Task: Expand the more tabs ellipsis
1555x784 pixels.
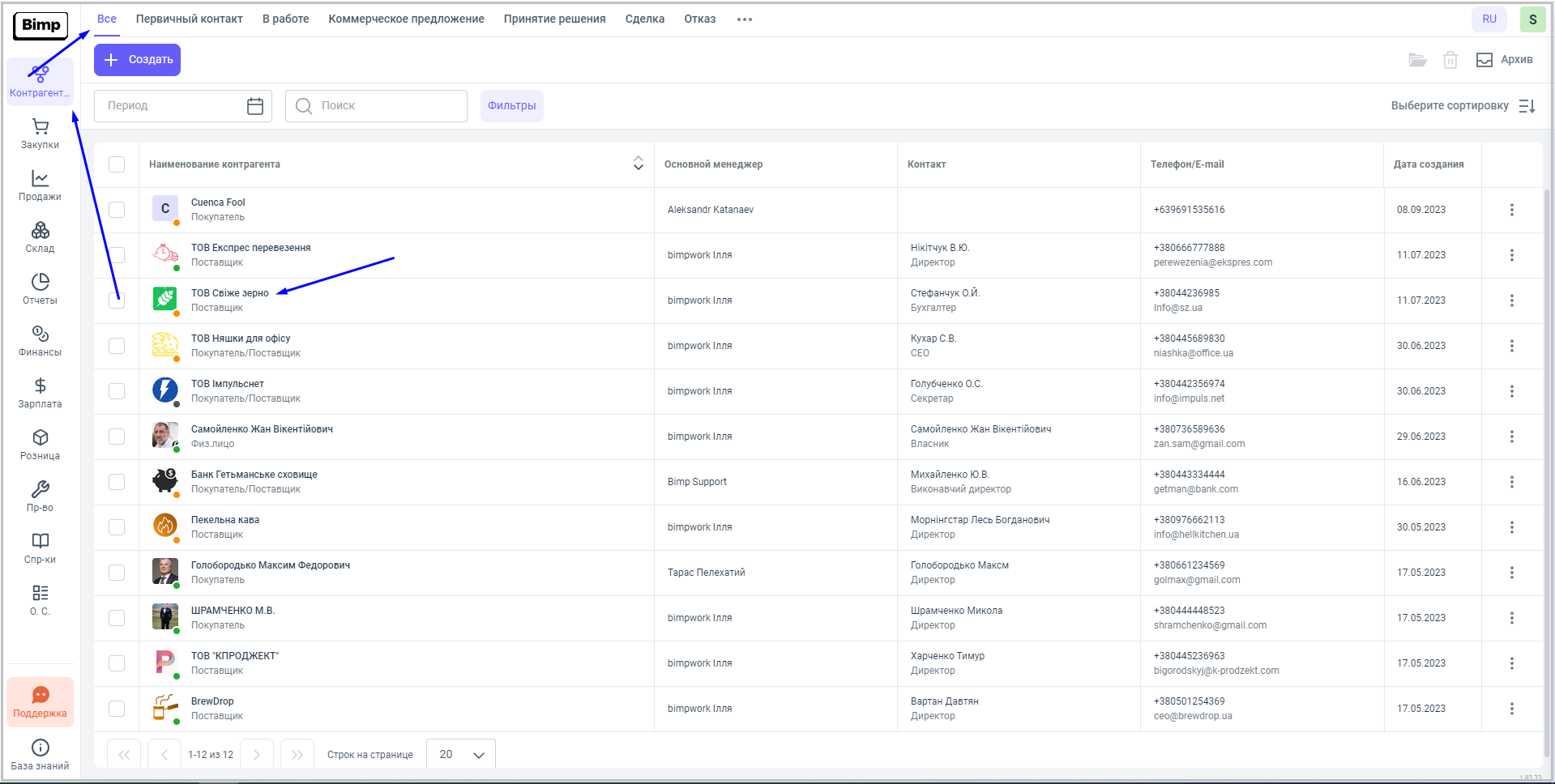Action: pos(744,19)
